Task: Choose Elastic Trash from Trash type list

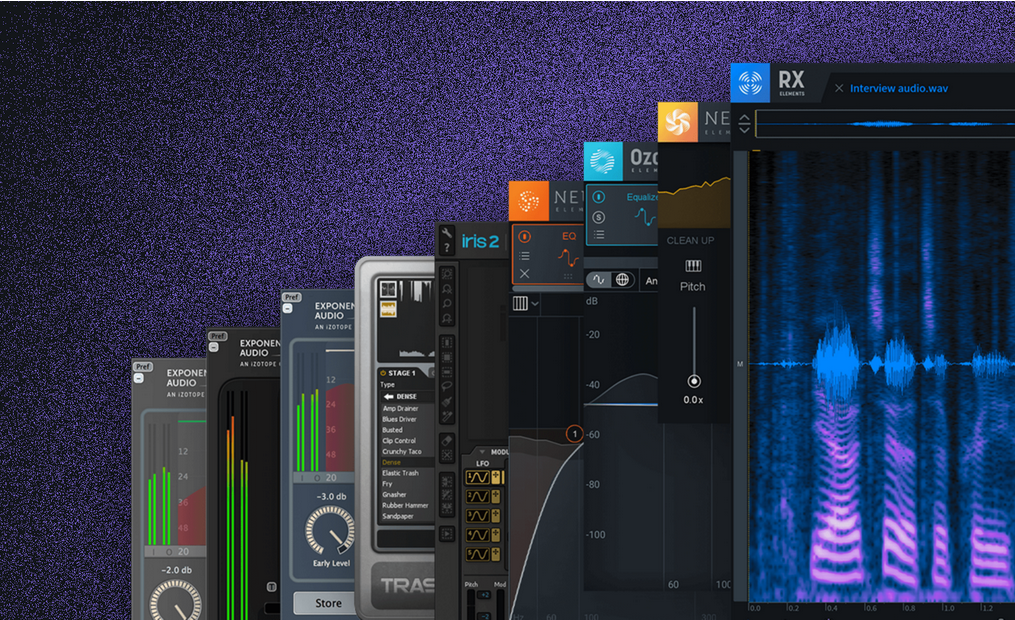Action: tap(400, 473)
